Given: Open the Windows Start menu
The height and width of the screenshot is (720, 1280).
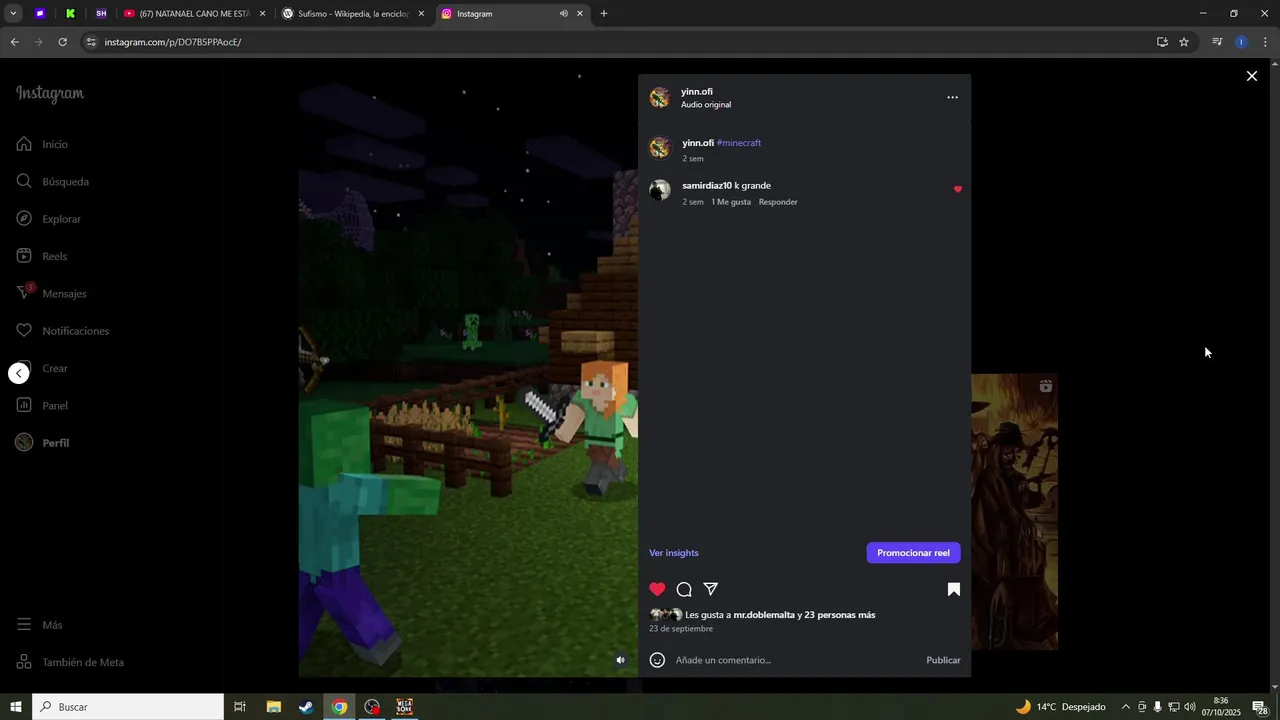Looking at the screenshot, I should tap(16, 707).
